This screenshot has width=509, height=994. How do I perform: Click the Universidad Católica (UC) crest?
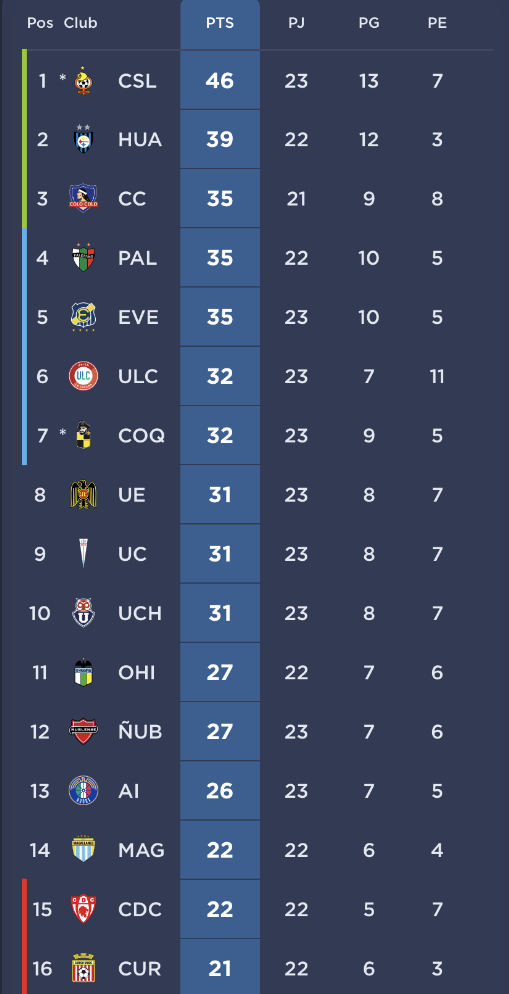83,553
